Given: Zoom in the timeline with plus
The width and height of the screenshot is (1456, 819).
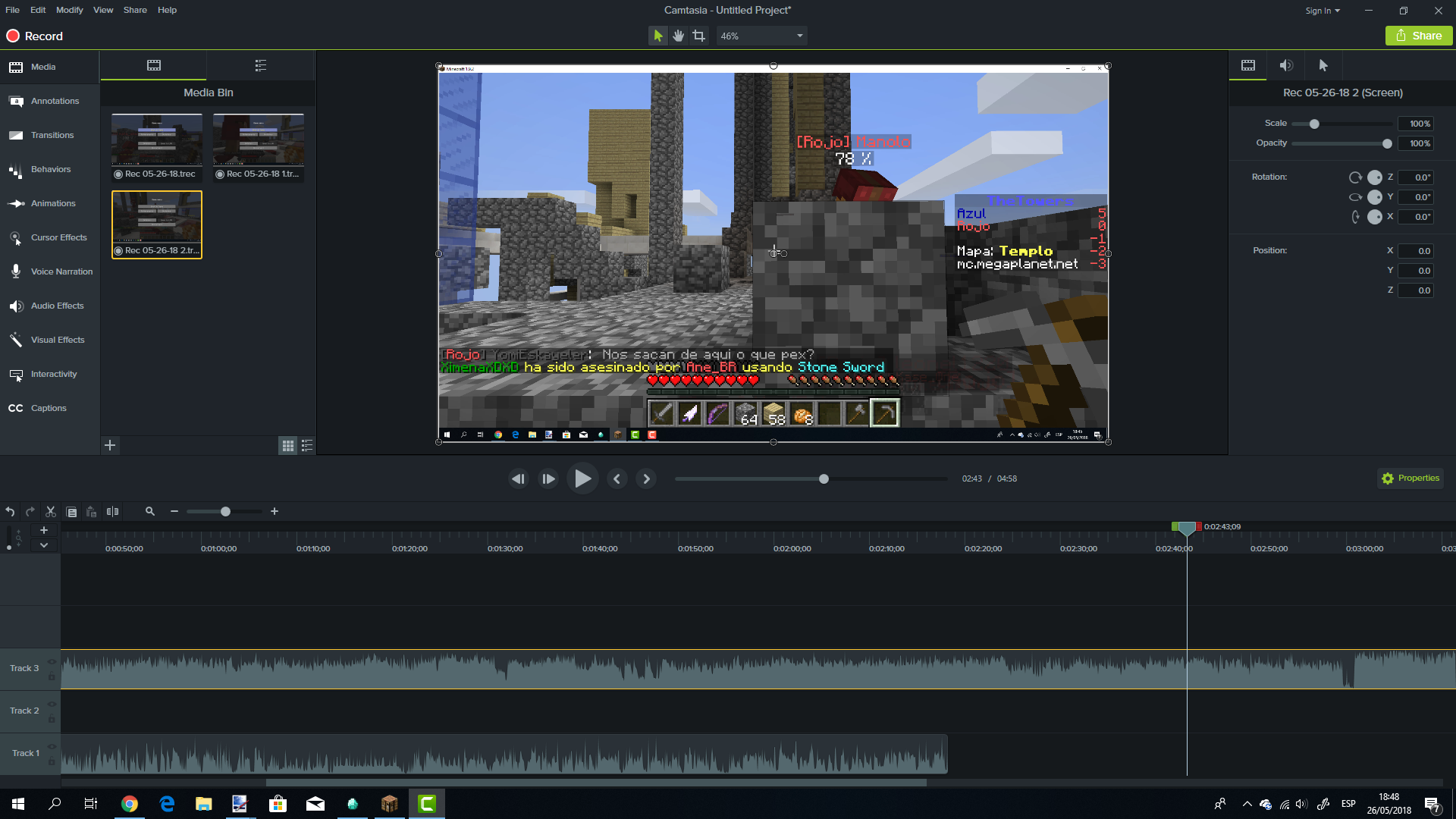Looking at the screenshot, I should click(275, 512).
